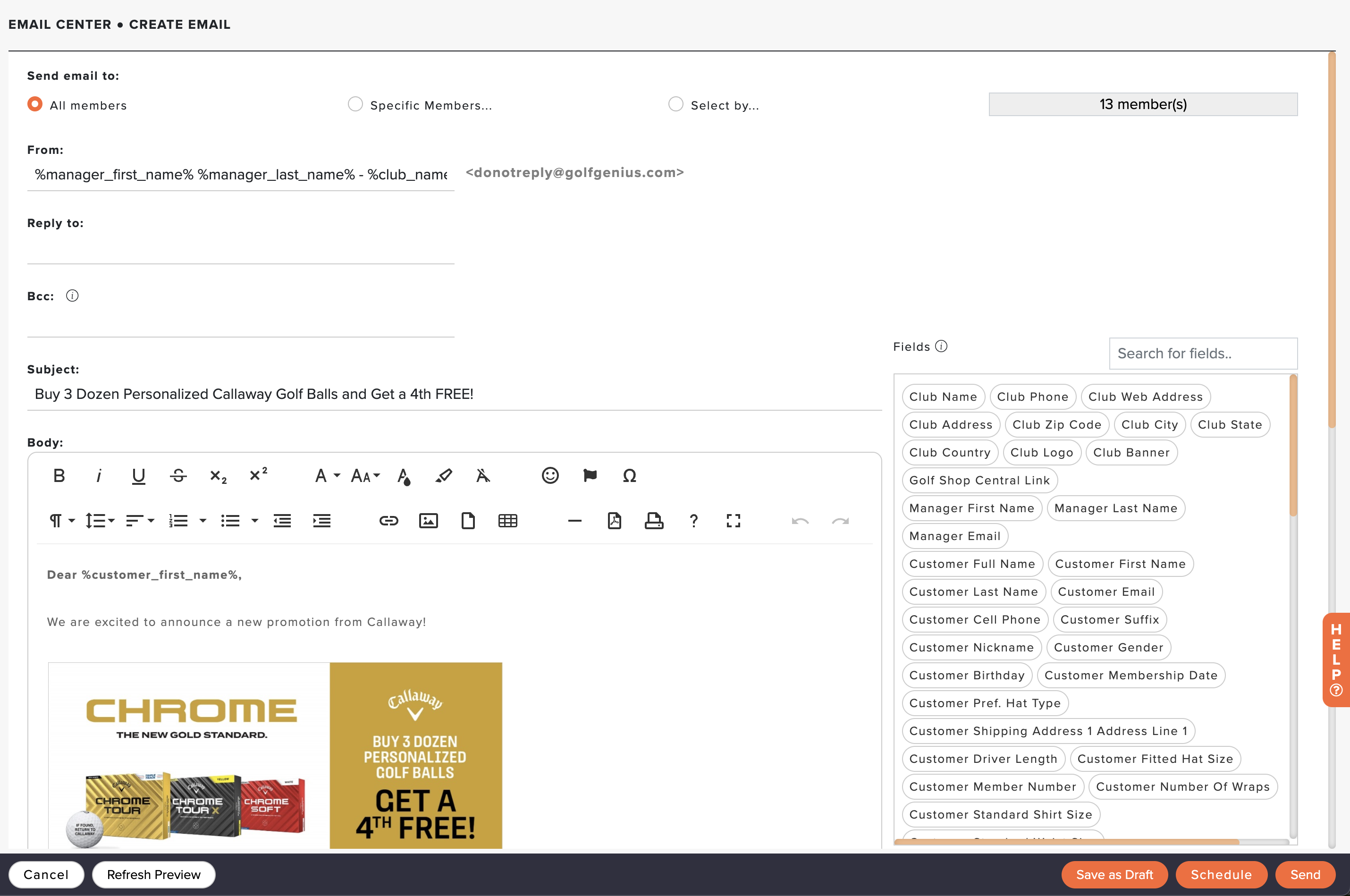Export body to PDF

(x=615, y=521)
